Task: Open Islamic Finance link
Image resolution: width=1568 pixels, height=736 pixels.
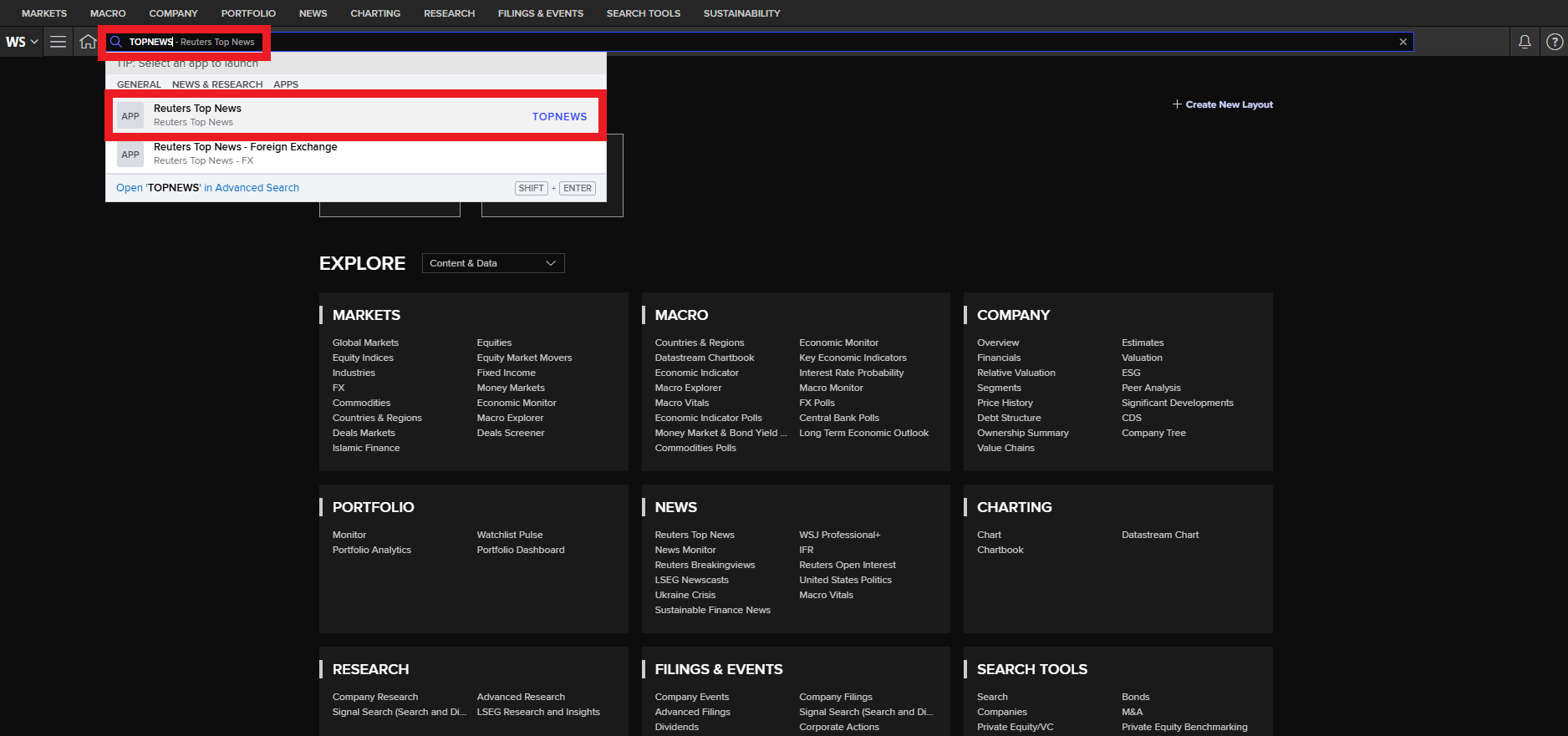Action: coord(366,448)
